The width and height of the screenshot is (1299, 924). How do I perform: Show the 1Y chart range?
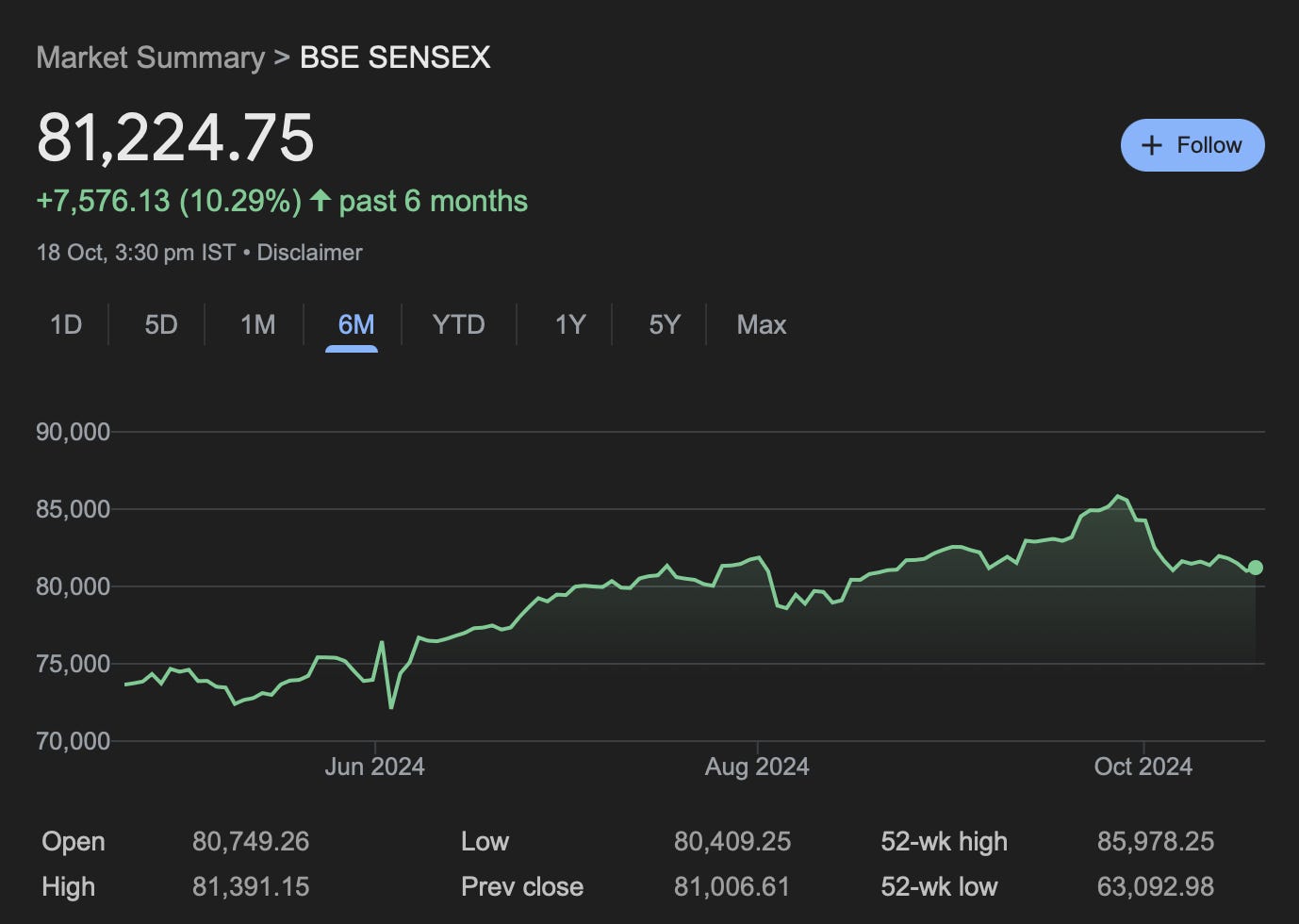click(570, 324)
